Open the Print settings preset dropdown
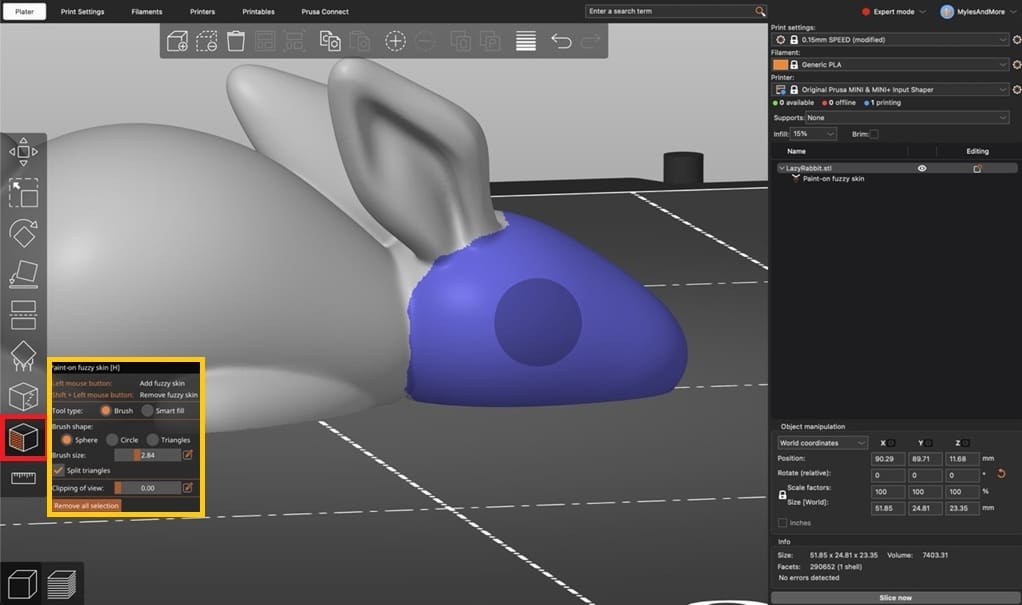The image size is (1022, 605). (890, 40)
